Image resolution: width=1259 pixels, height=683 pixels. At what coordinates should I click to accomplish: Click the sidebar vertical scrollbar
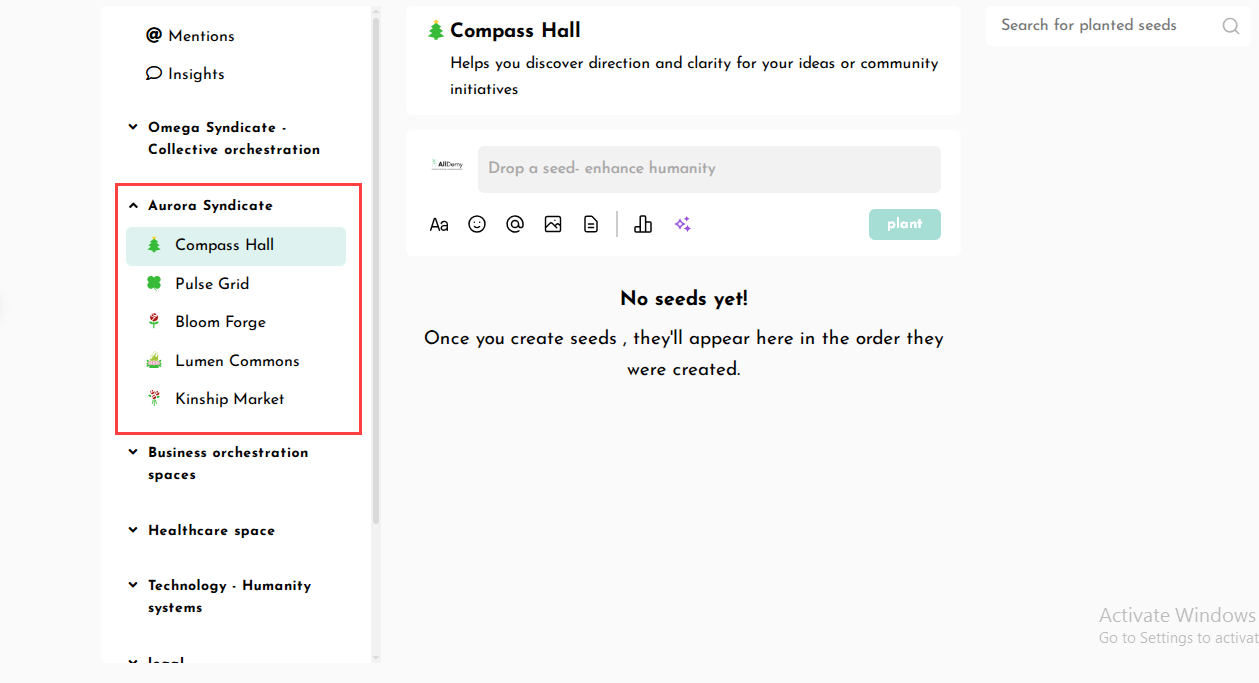pos(376,270)
